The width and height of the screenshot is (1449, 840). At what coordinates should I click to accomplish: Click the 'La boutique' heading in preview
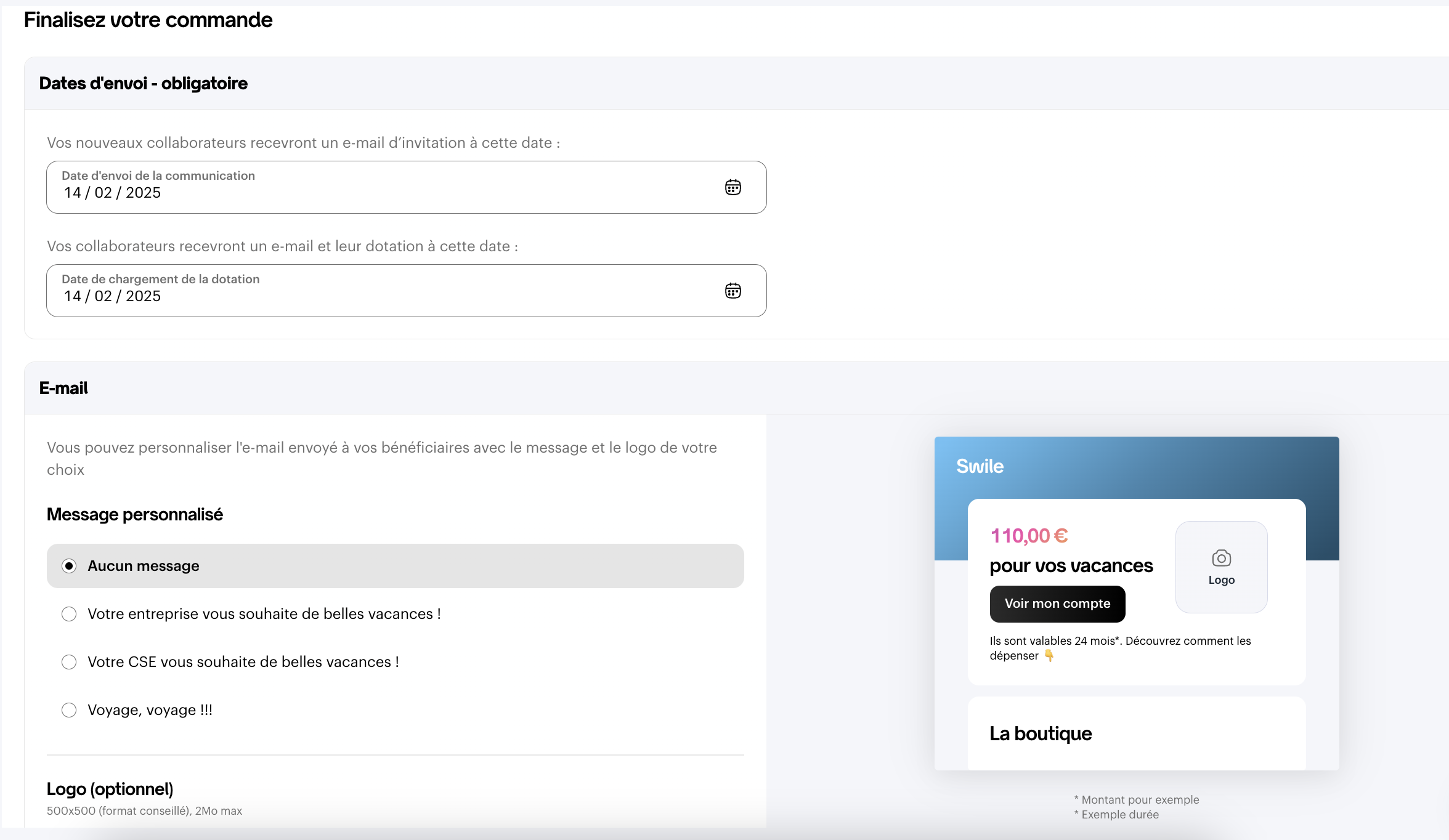pos(1041,733)
